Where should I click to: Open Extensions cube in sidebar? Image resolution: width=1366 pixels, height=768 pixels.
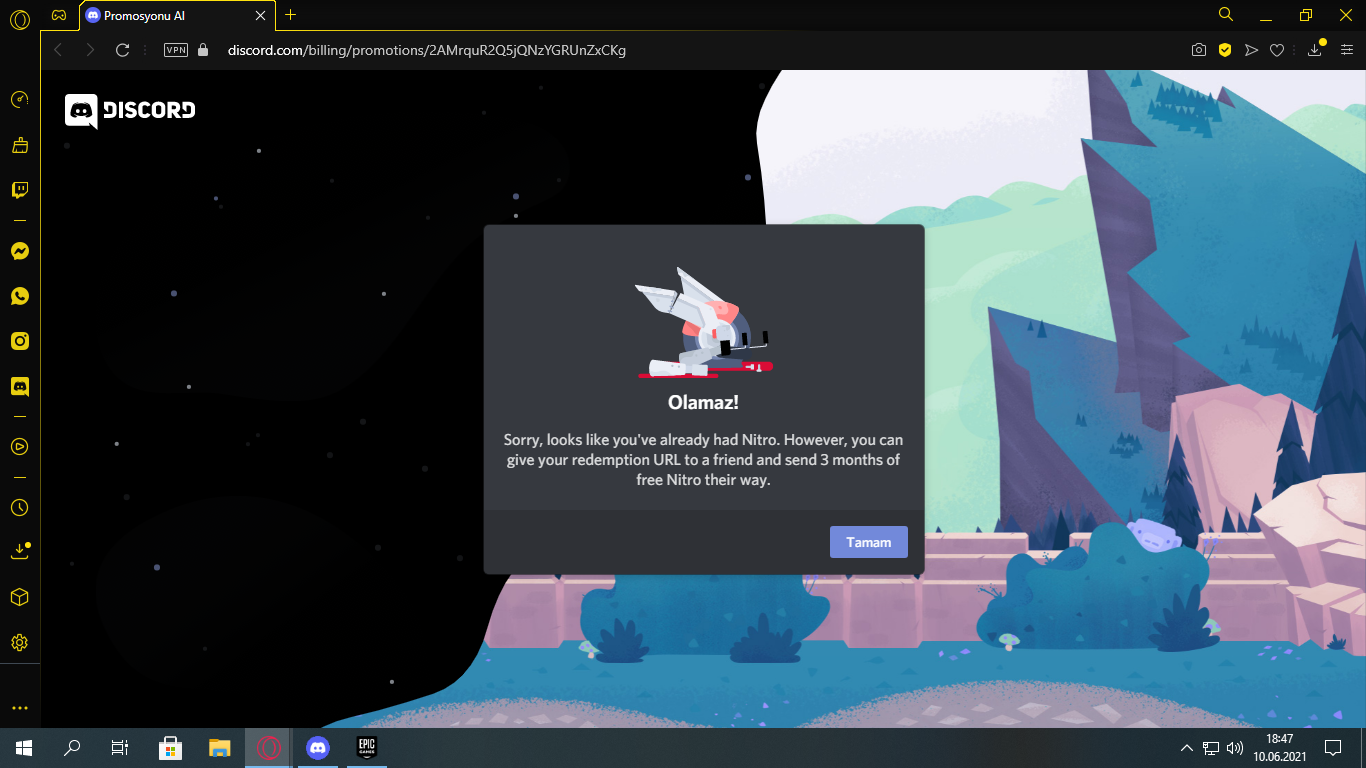(19, 597)
